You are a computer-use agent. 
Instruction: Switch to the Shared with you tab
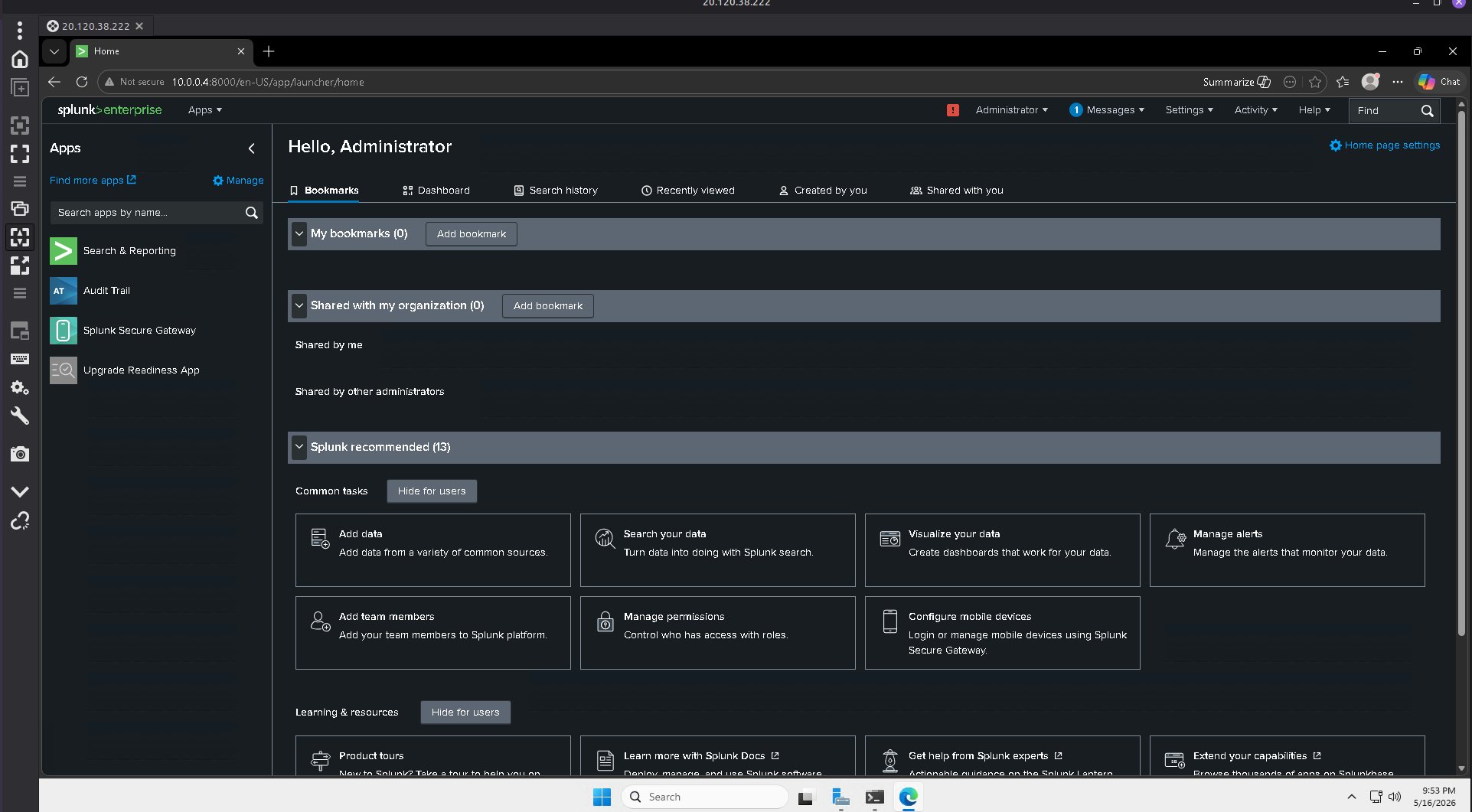[x=956, y=191]
